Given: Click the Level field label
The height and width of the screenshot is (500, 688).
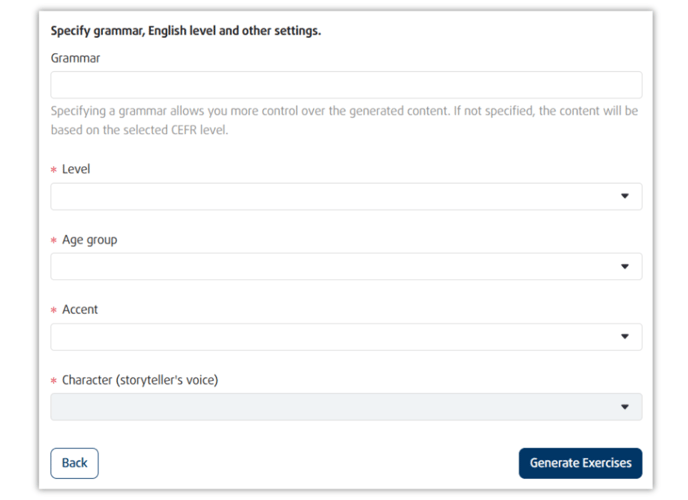Looking at the screenshot, I should [76, 169].
